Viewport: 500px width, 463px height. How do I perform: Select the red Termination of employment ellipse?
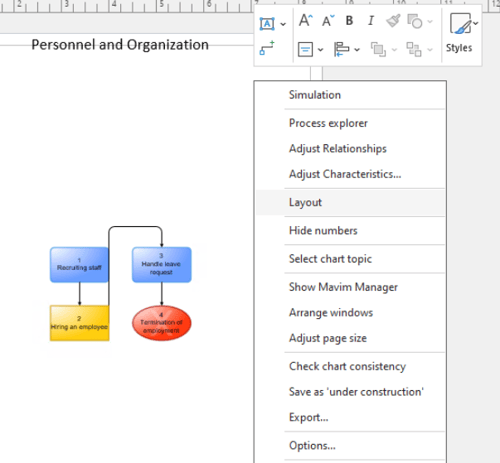[162, 323]
